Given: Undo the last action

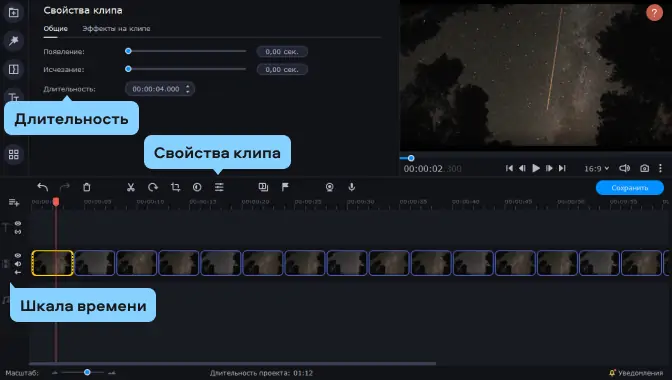Looking at the screenshot, I should pos(42,187).
